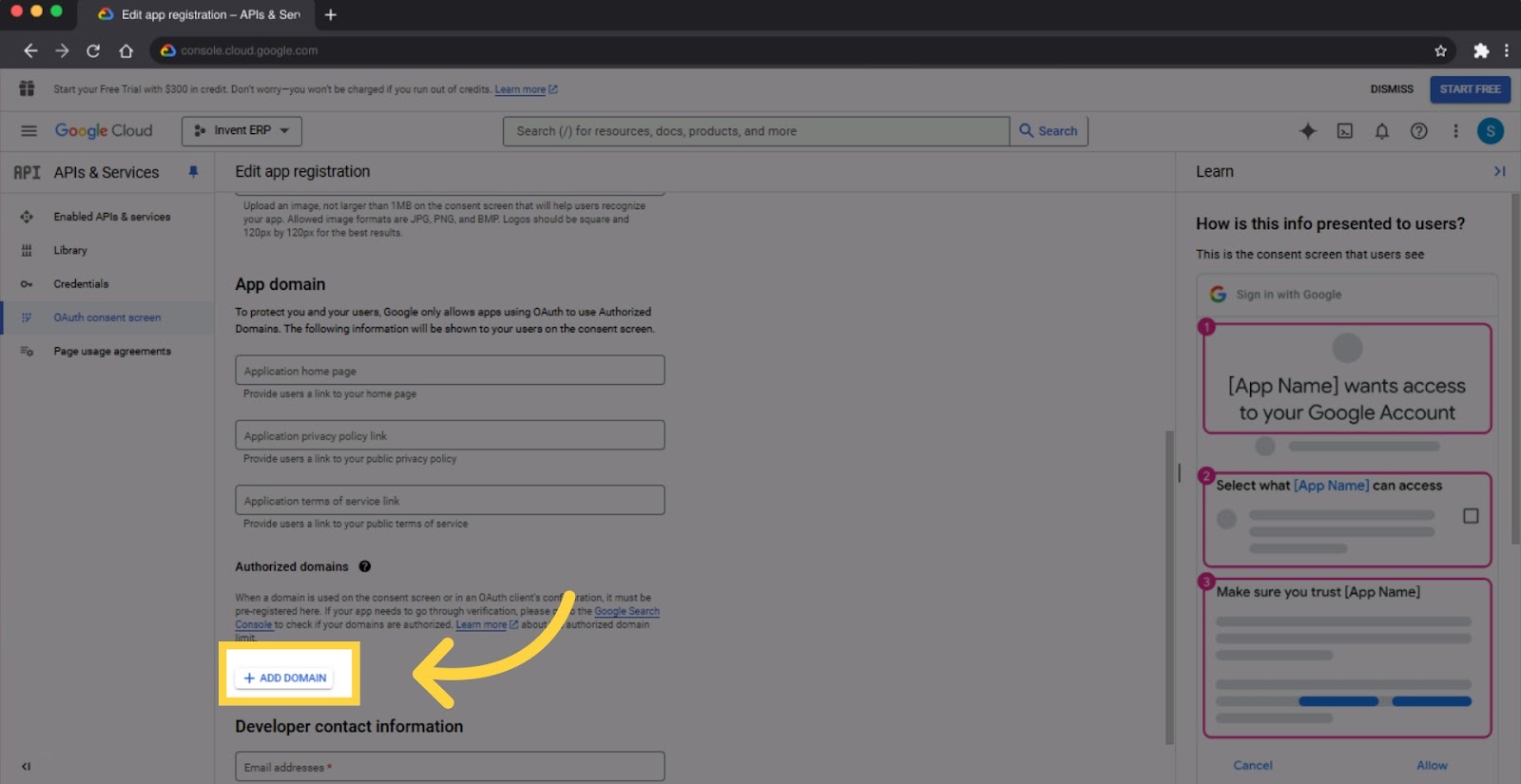Click the Application privacy policy link field
1521x784 pixels.
[x=450, y=435]
